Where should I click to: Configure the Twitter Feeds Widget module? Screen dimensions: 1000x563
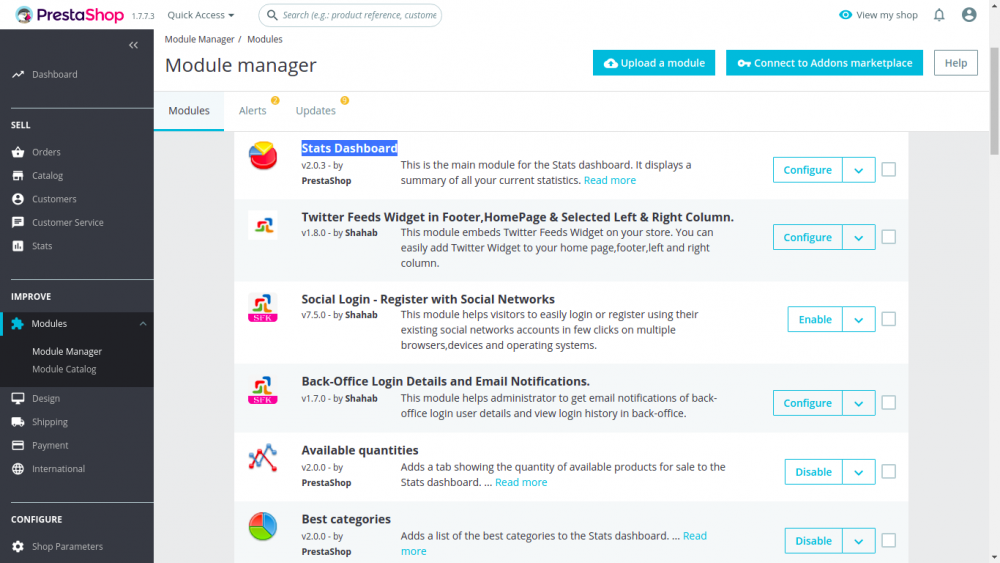click(807, 237)
